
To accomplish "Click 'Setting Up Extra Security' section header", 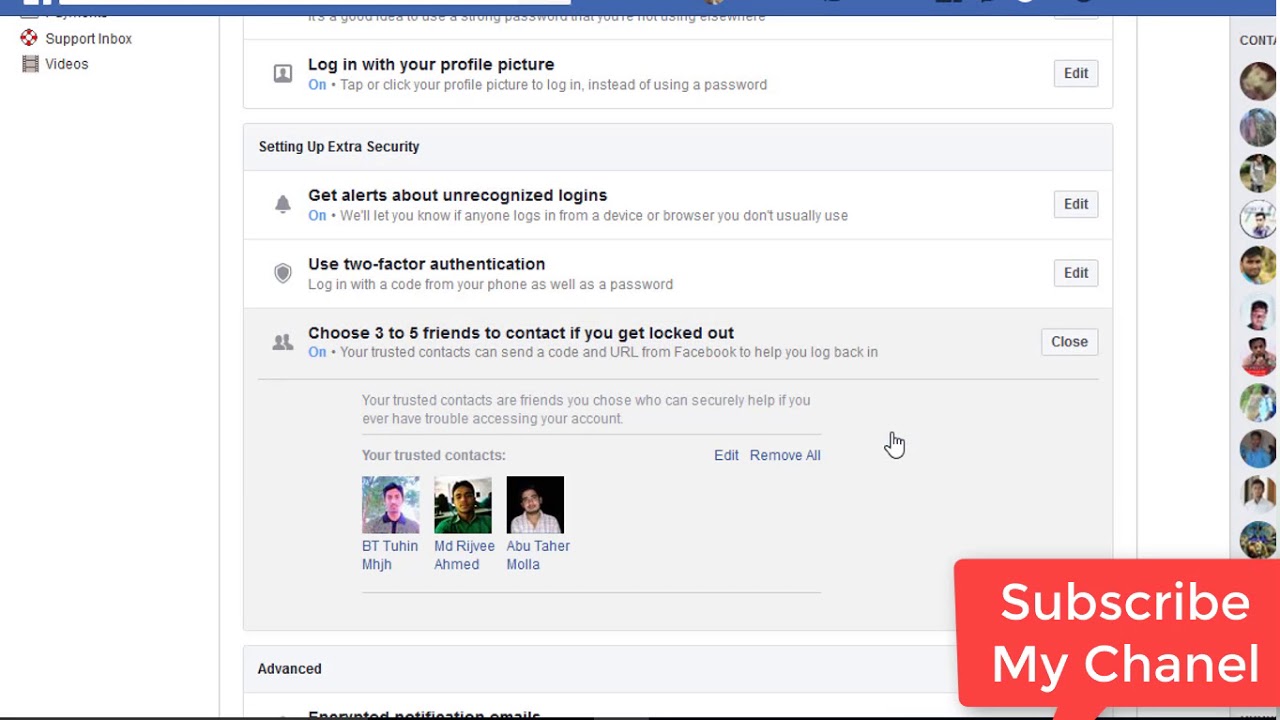I will 339,146.
